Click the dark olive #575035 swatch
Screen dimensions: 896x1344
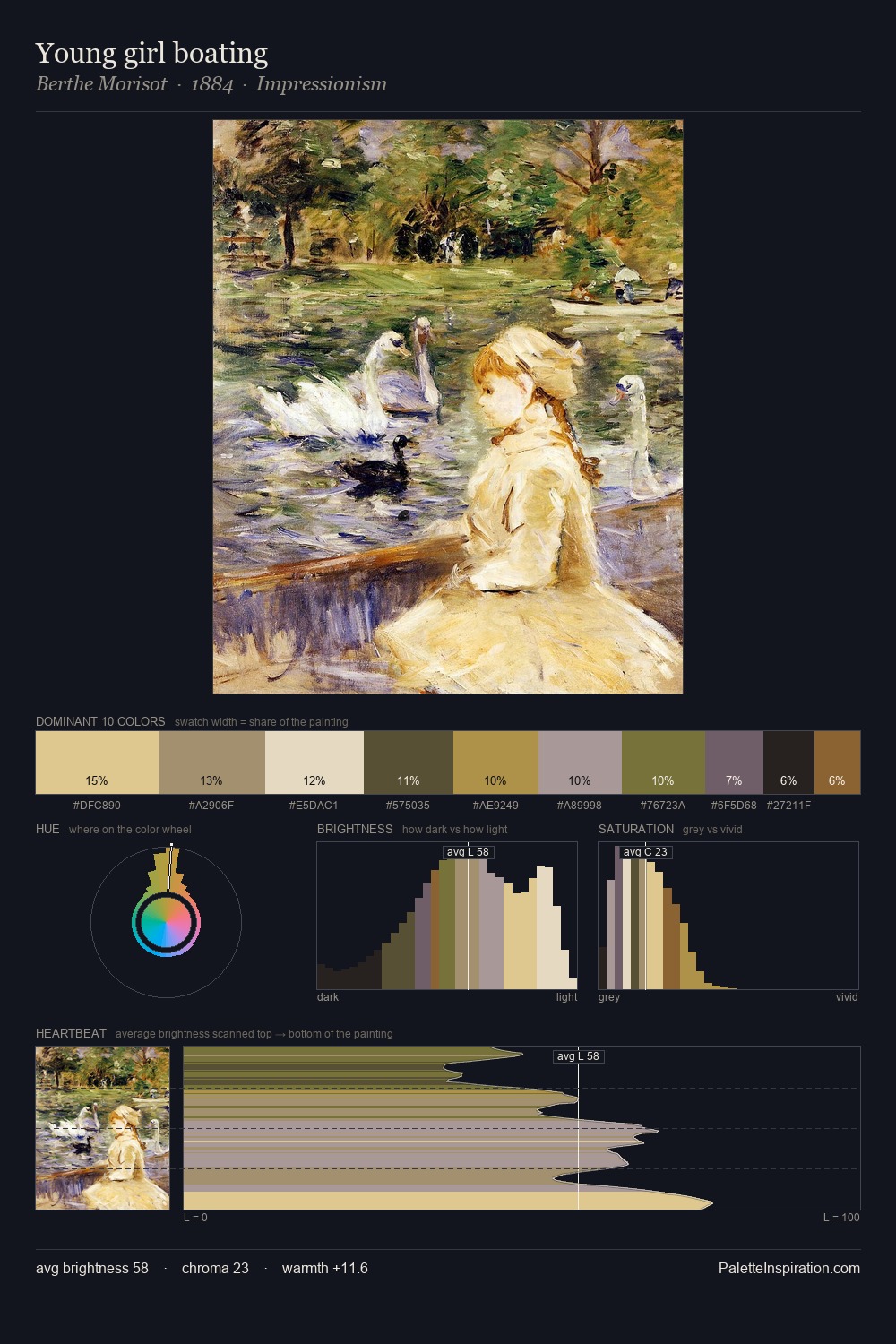click(409, 762)
